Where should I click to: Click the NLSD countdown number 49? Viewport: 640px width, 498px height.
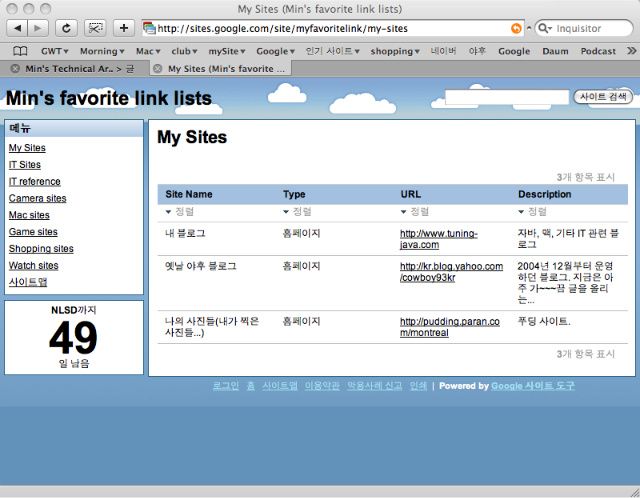click(x=73, y=337)
